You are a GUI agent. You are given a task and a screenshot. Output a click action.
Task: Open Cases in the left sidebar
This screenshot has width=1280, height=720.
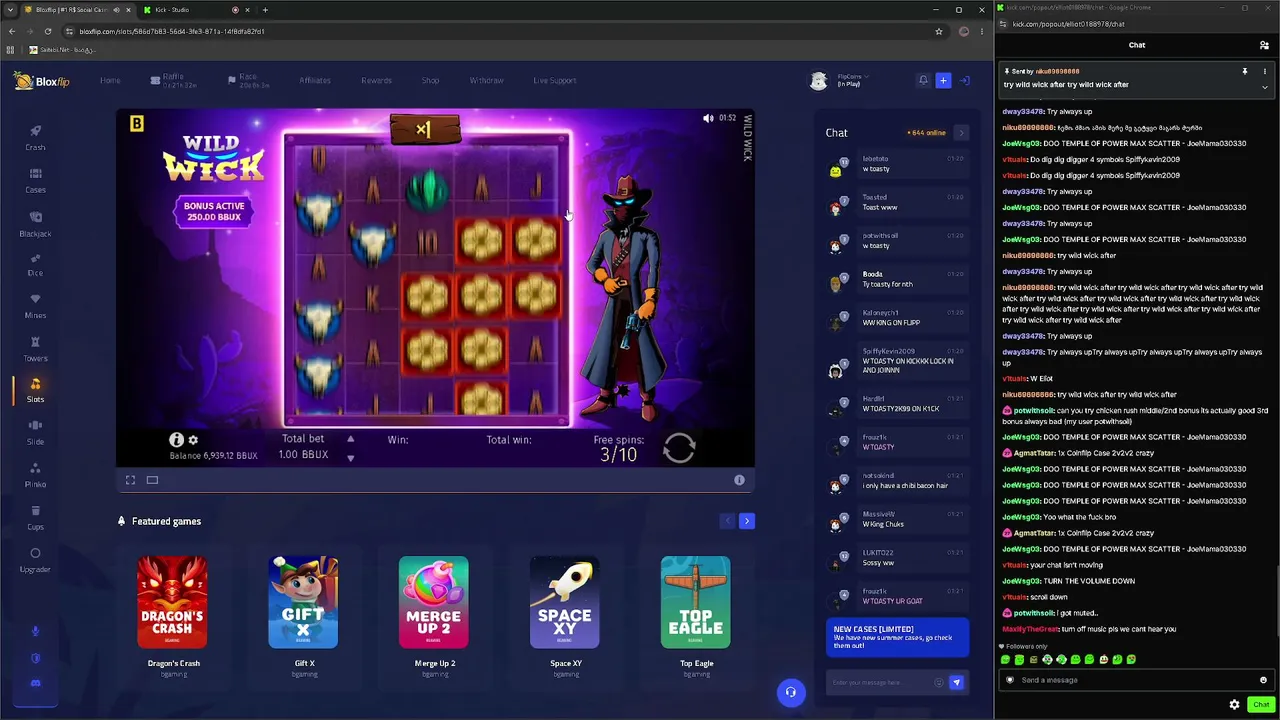[35, 181]
